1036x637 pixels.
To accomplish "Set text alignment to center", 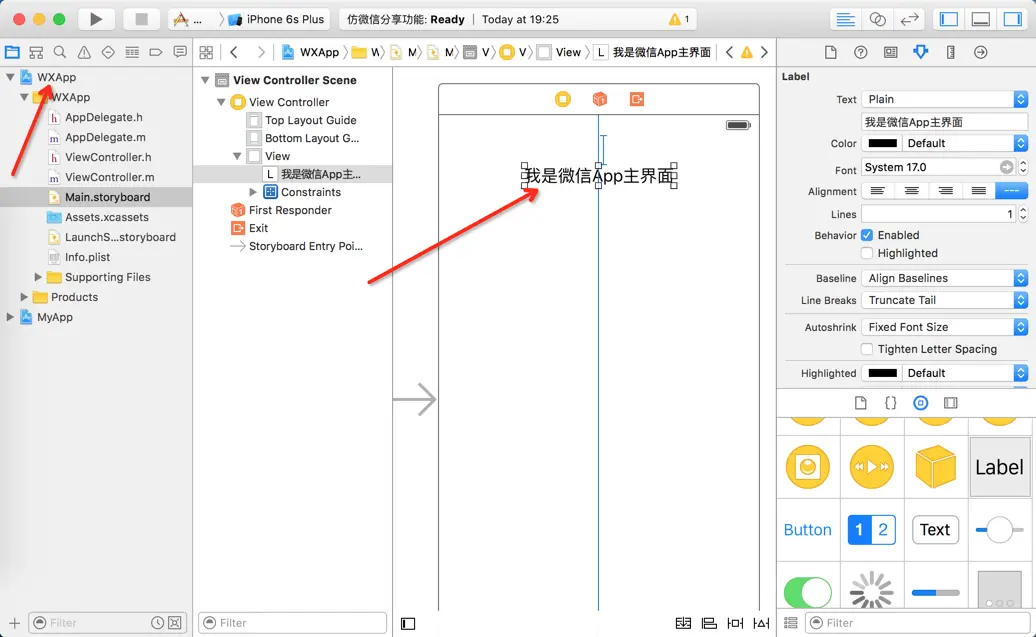I will 912,191.
